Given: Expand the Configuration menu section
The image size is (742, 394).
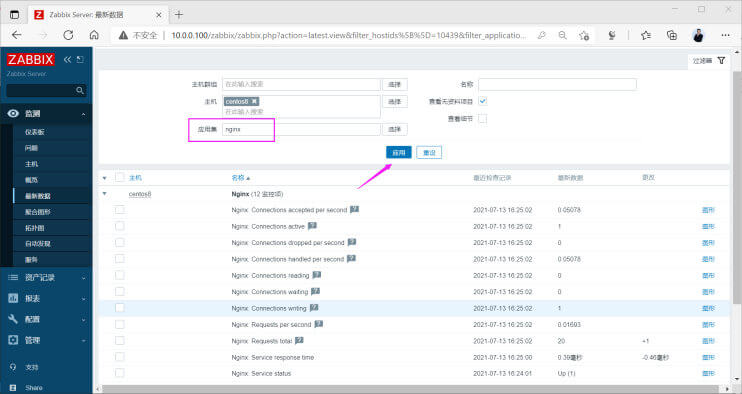Looking at the screenshot, I should [46, 319].
